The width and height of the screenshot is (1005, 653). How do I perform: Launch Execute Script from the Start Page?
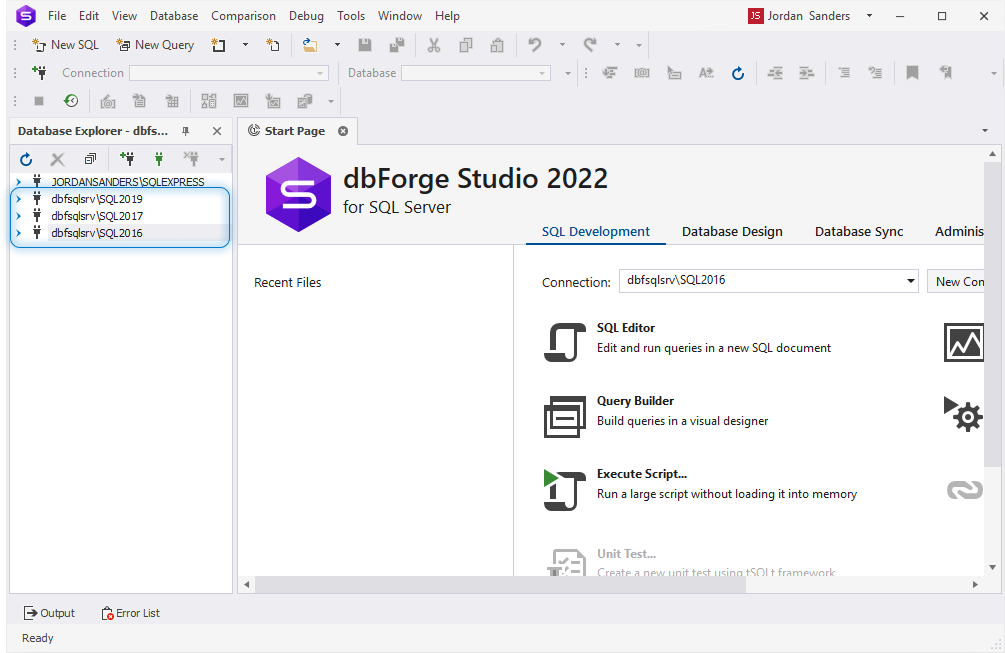click(699, 488)
